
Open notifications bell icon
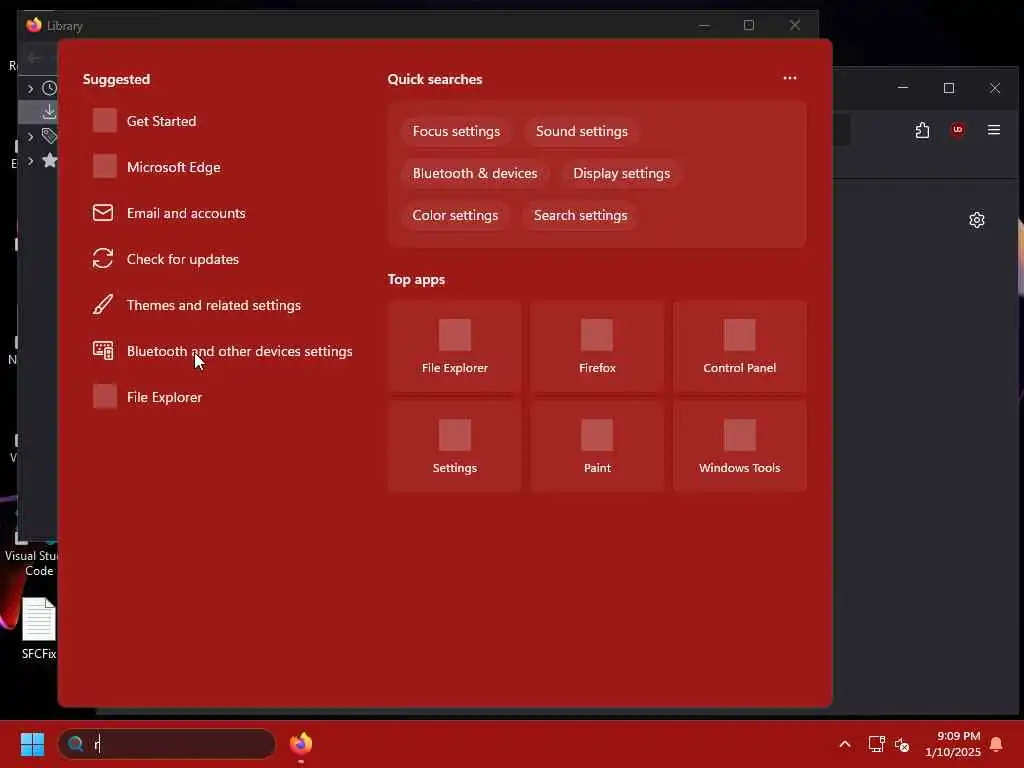pyautogui.click(x=996, y=744)
